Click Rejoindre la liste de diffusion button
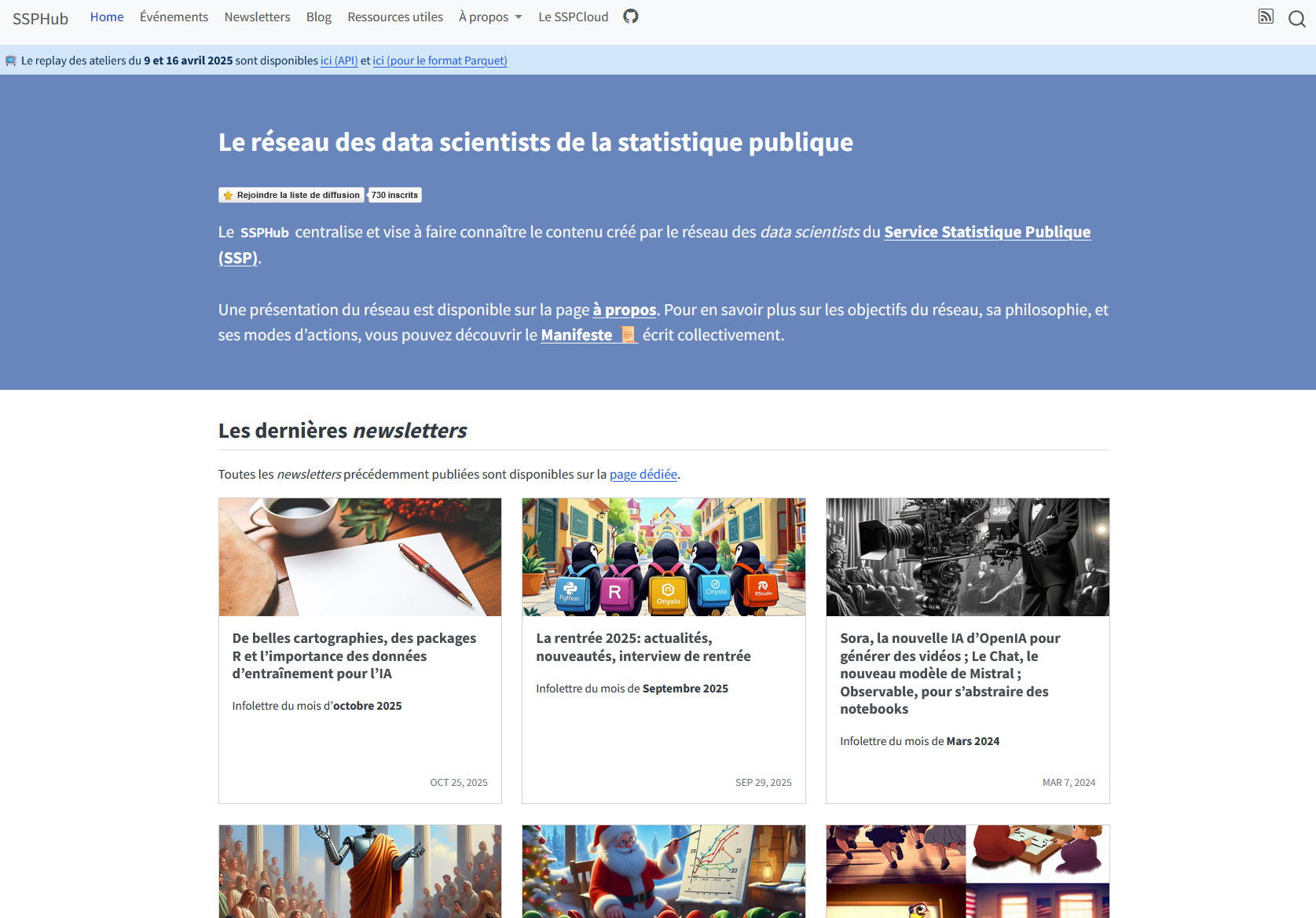This screenshot has width=1316, height=918. [291, 195]
